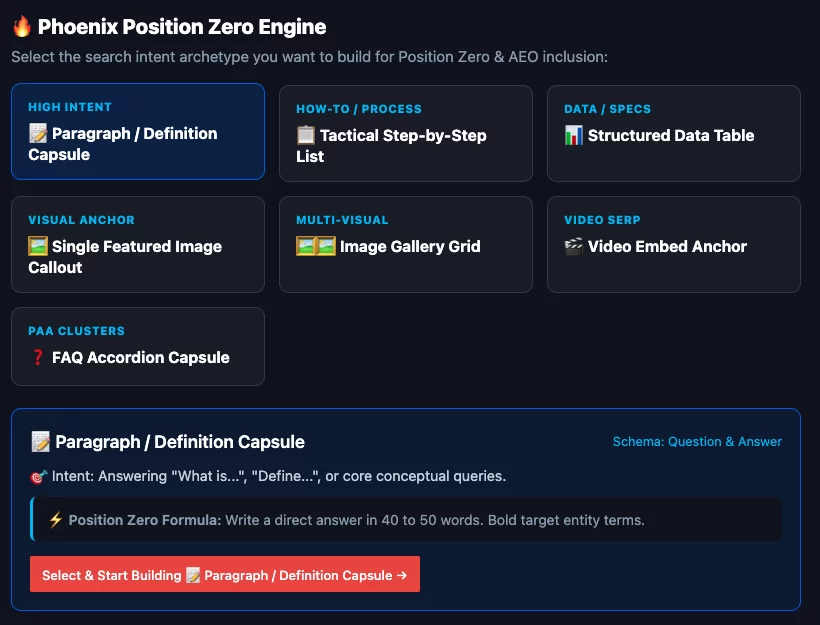Choose the Tactical Step-by-Step List card
Image resolution: width=820 pixels, height=625 pixels.
pos(406,133)
